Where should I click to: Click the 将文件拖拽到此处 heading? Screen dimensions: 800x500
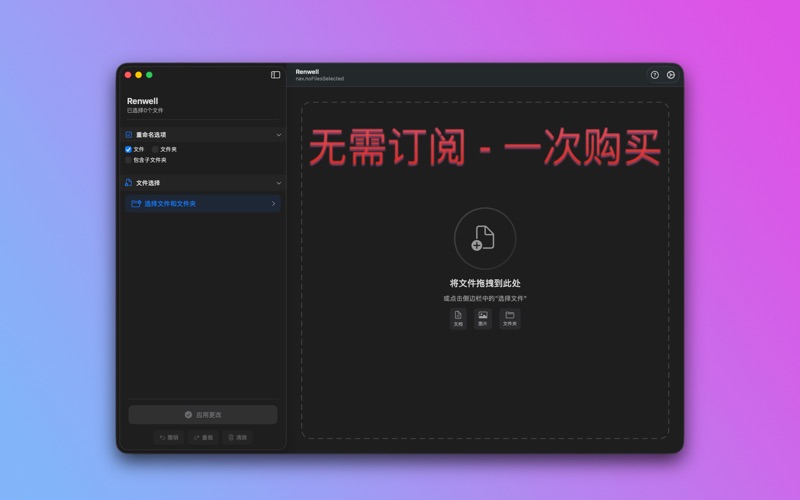coord(485,283)
